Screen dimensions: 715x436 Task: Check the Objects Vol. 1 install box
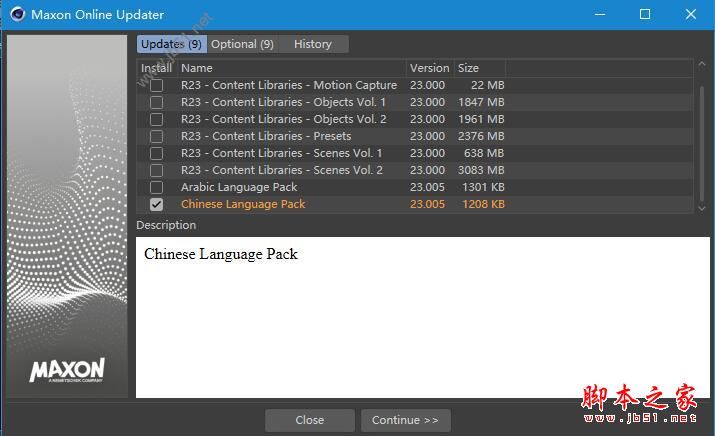pyautogui.click(x=156, y=103)
